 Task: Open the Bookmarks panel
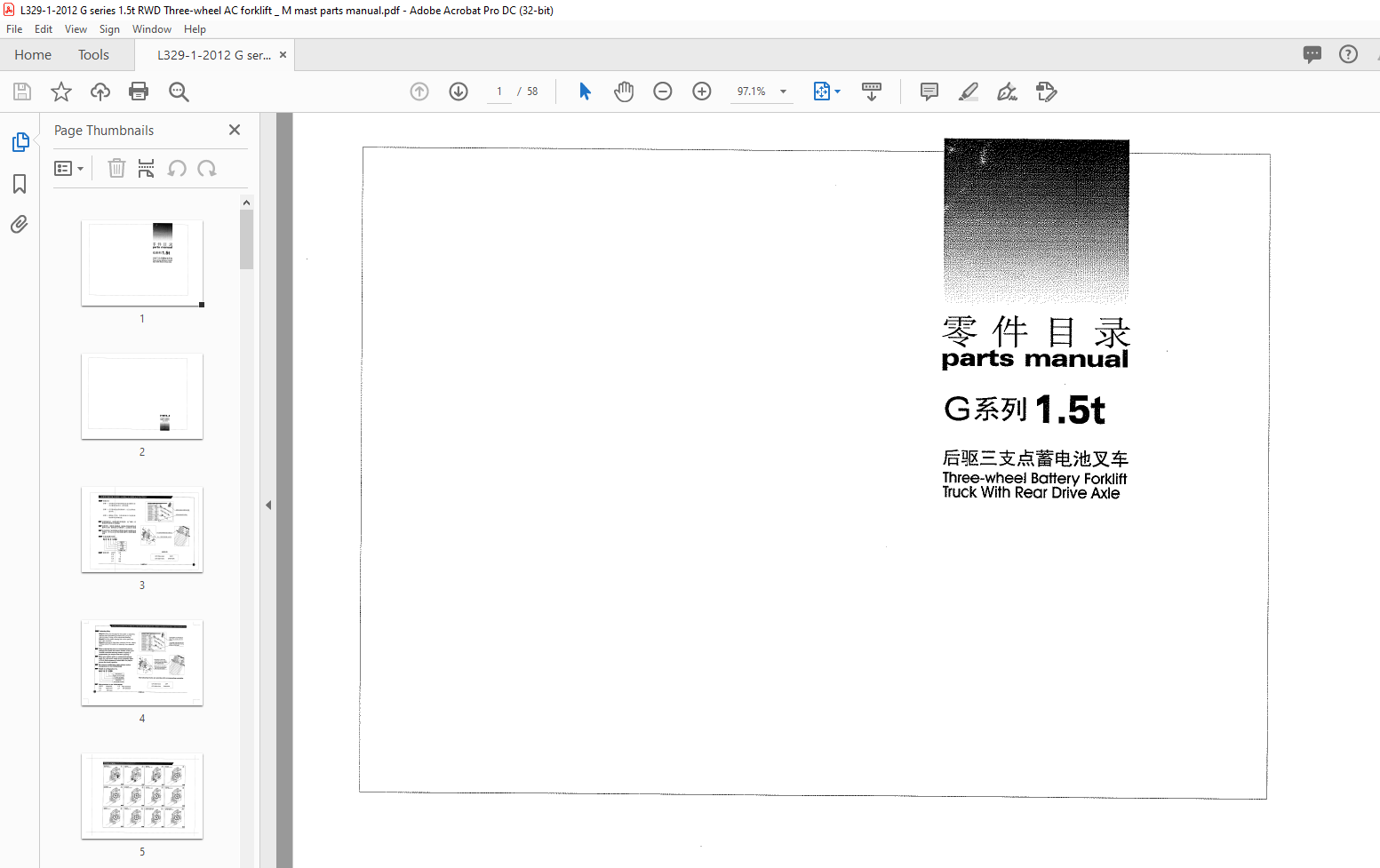pyautogui.click(x=20, y=184)
